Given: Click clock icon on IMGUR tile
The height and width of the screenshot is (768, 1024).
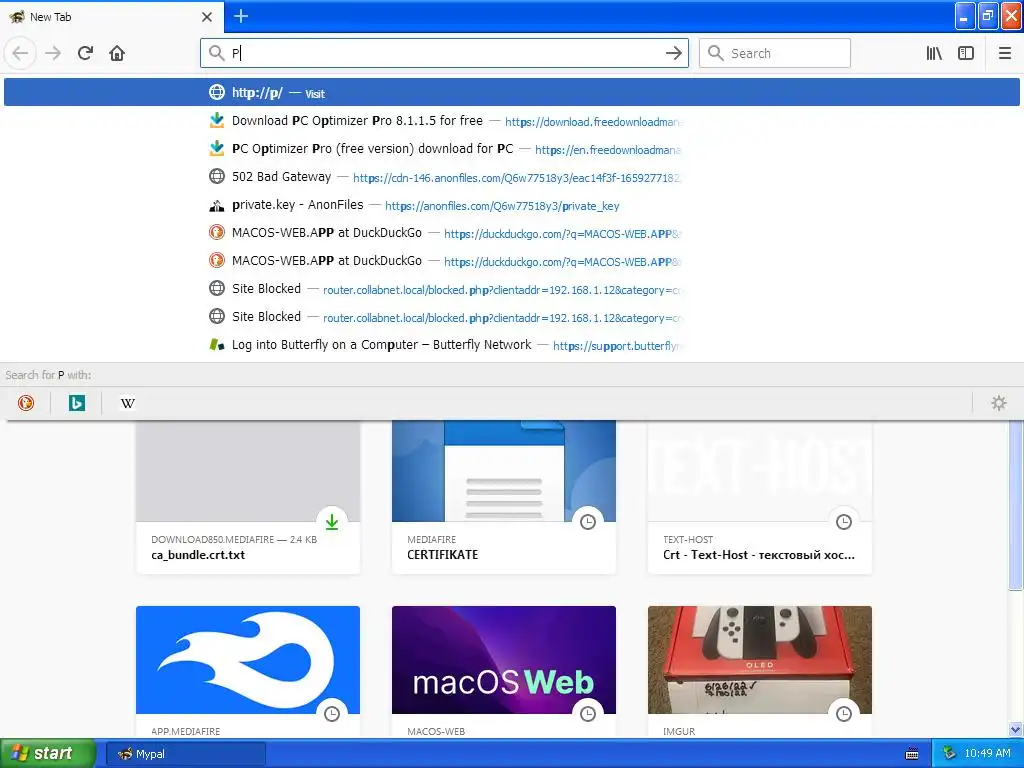Looking at the screenshot, I should pyautogui.click(x=844, y=714).
